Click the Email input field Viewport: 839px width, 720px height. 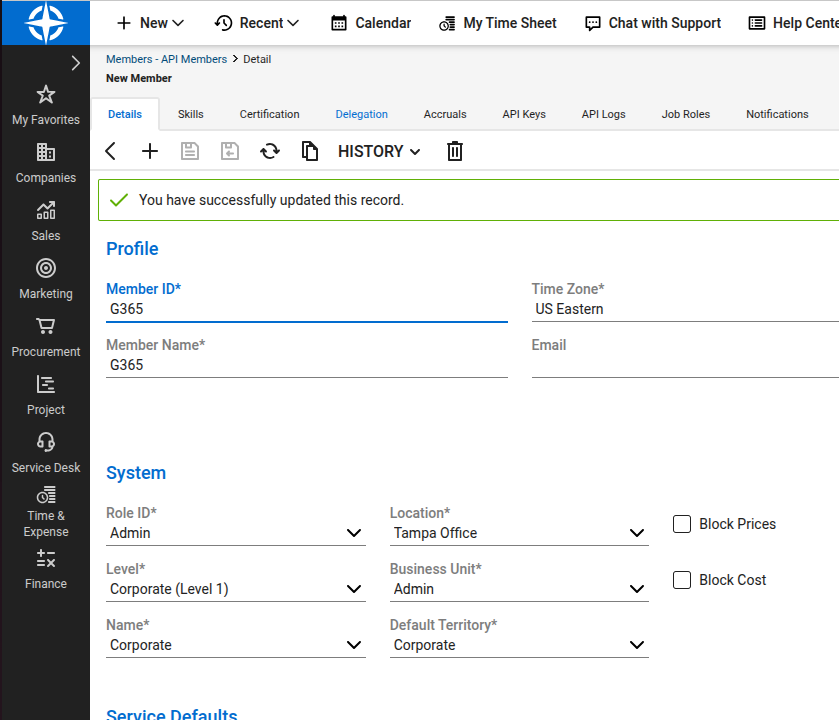[x=685, y=365]
